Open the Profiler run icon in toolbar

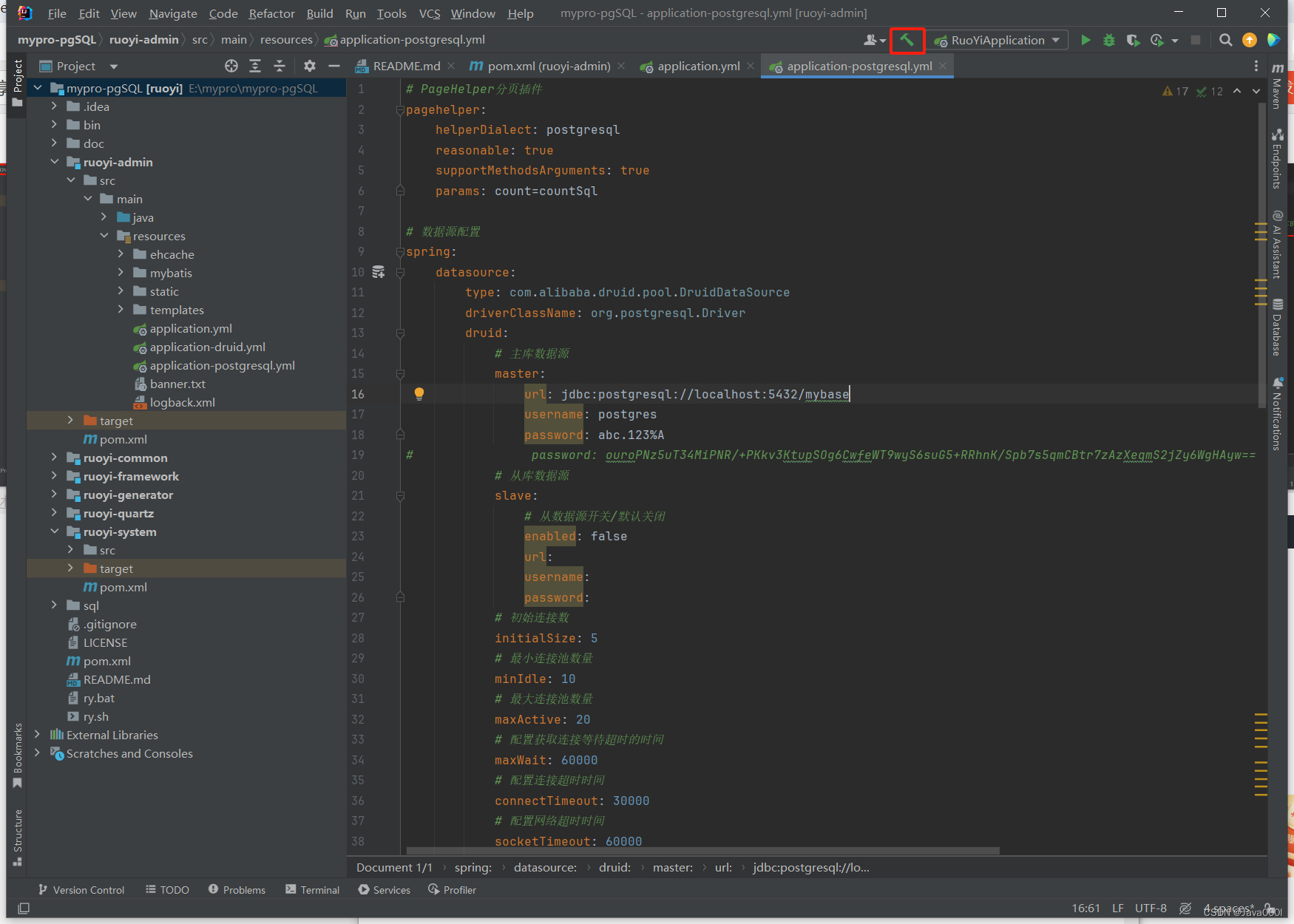[x=1158, y=40]
